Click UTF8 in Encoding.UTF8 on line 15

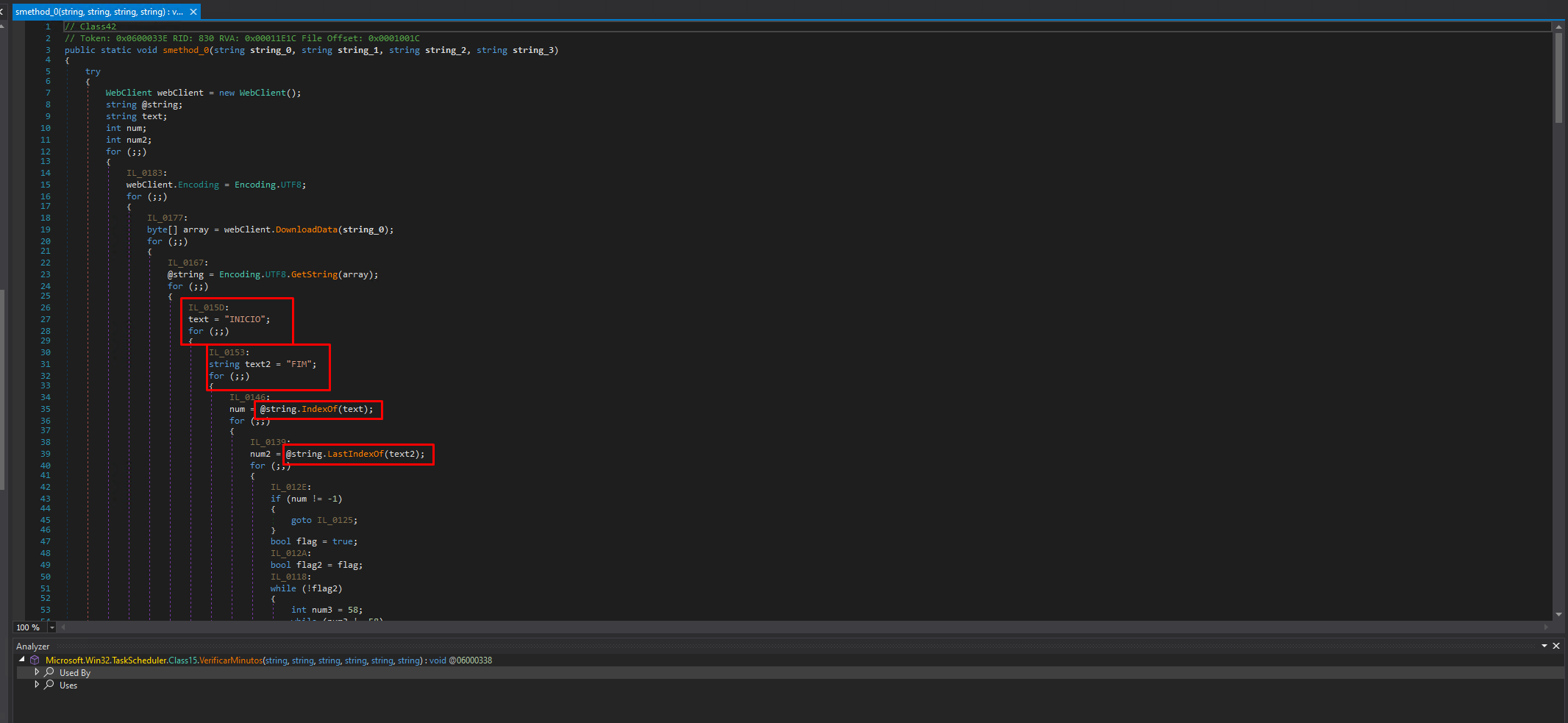point(291,185)
